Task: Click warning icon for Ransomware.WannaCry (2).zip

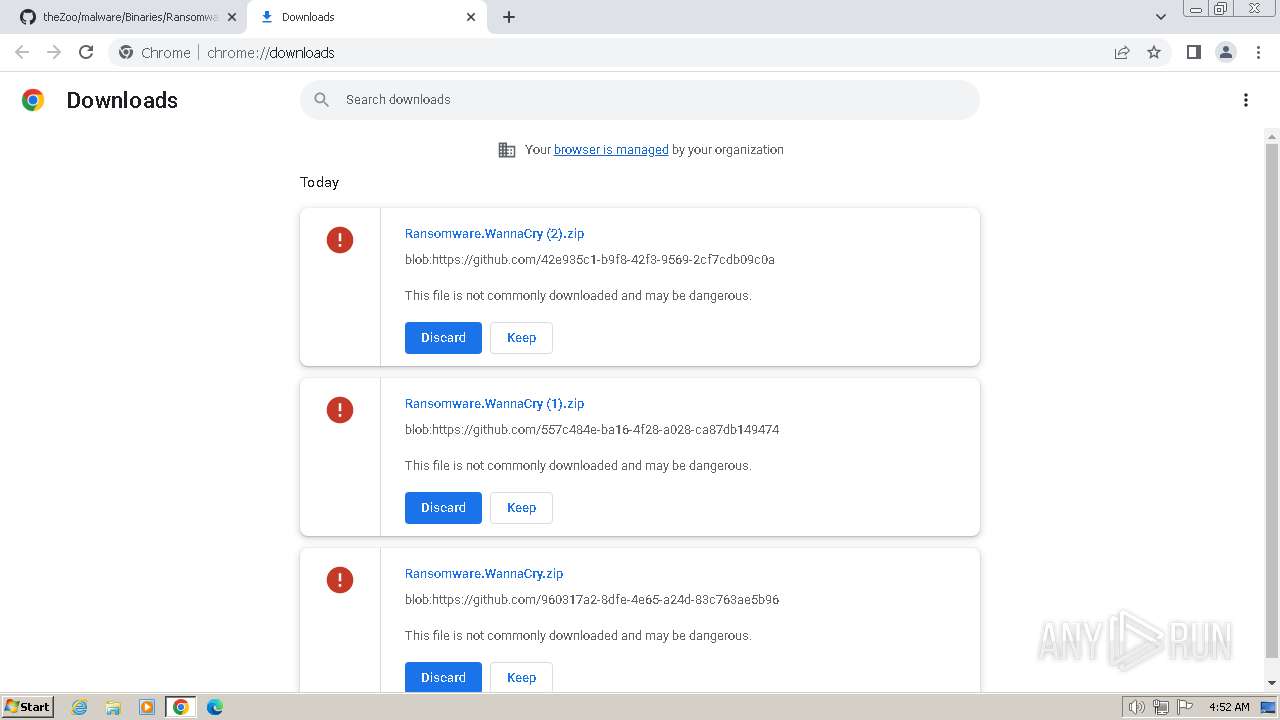Action: coord(340,240)
